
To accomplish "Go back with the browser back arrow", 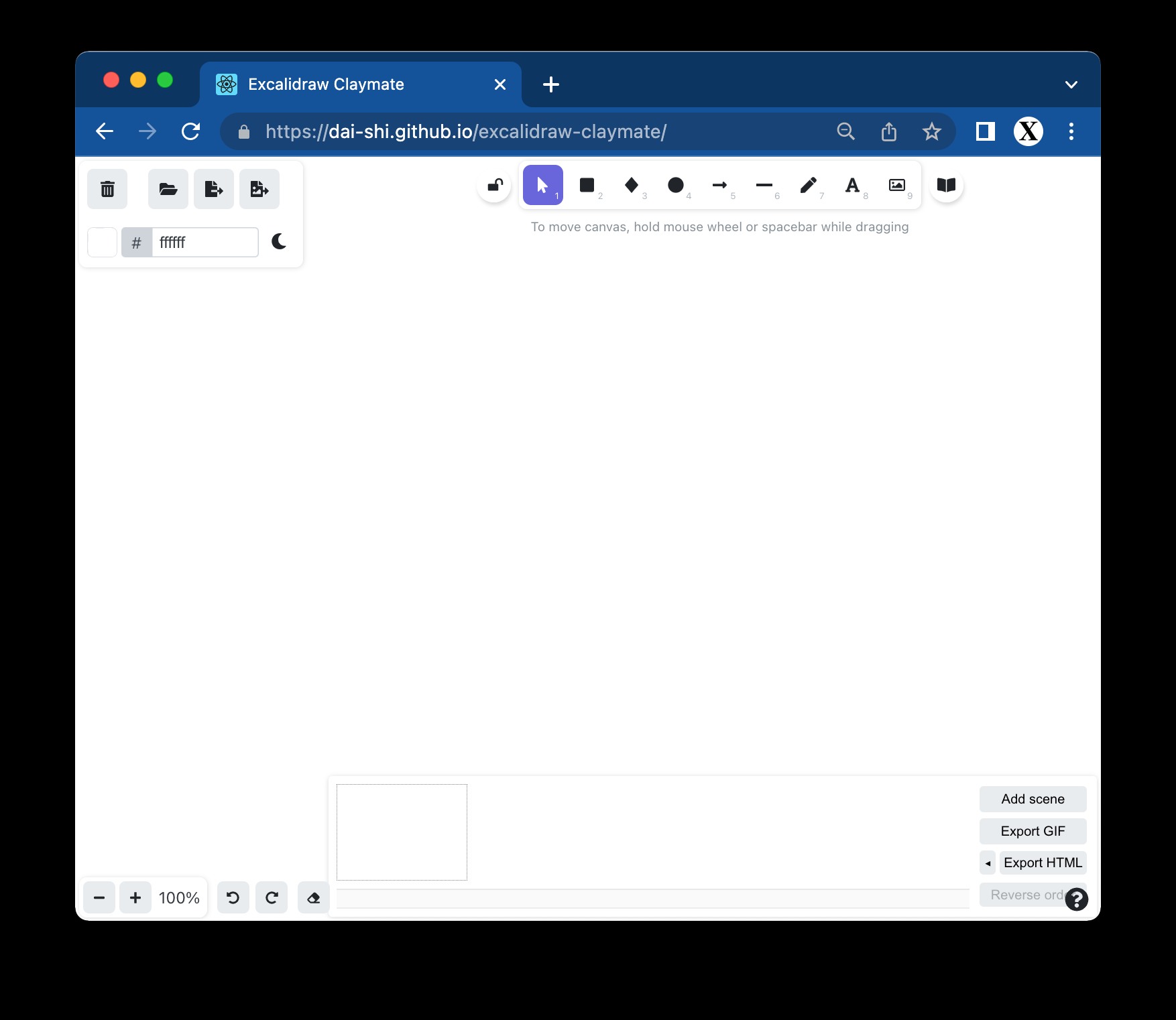I will pos(105,131).
